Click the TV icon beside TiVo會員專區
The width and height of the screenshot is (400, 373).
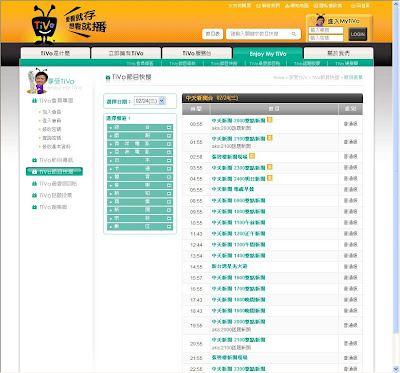[x=34, y=100]
